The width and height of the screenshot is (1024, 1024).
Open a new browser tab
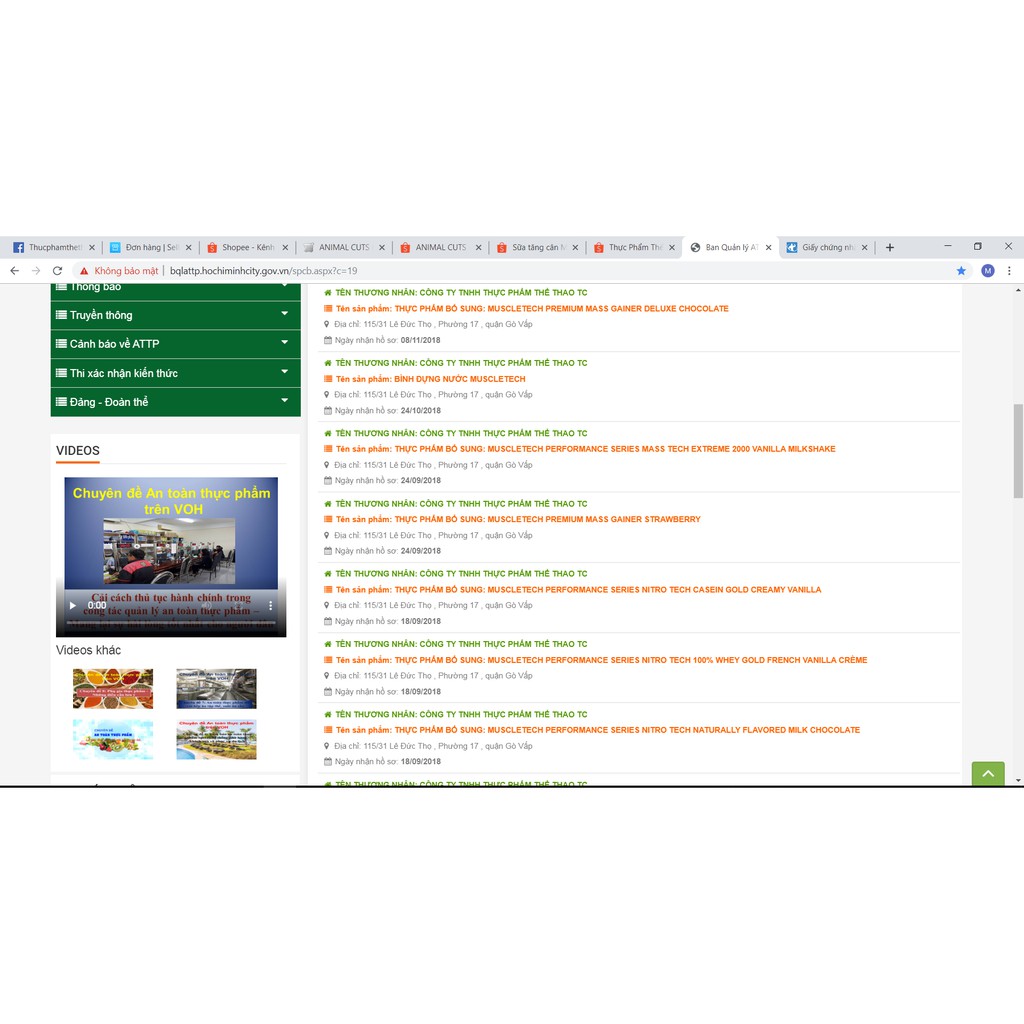(889, 247)
